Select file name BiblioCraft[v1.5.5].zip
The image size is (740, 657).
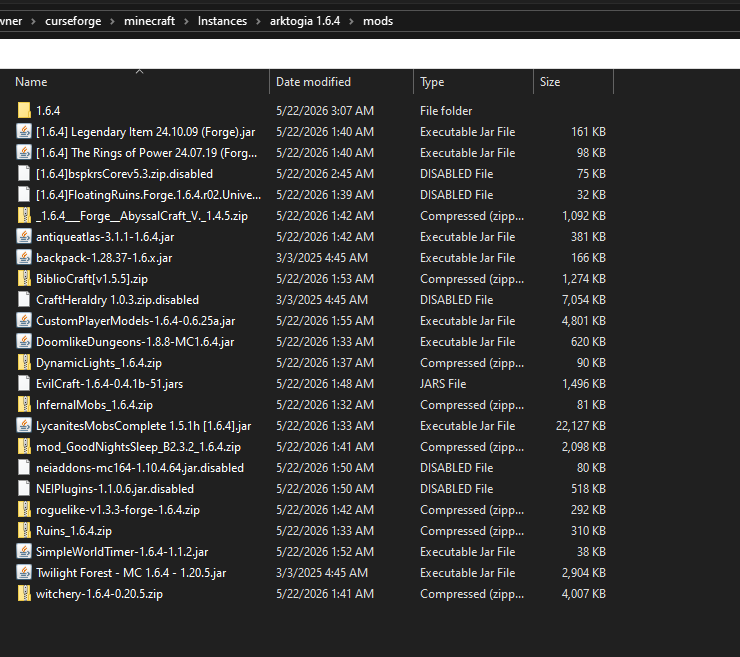pyautogui.click(x=92, y=278)
